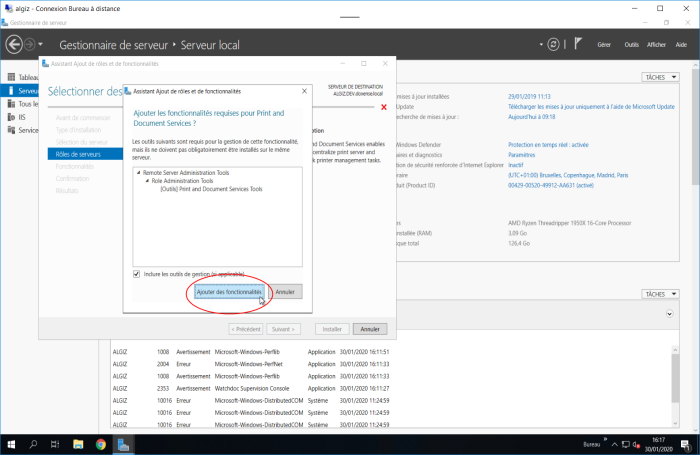Collapse Role Administration Tools tree node

147,181
